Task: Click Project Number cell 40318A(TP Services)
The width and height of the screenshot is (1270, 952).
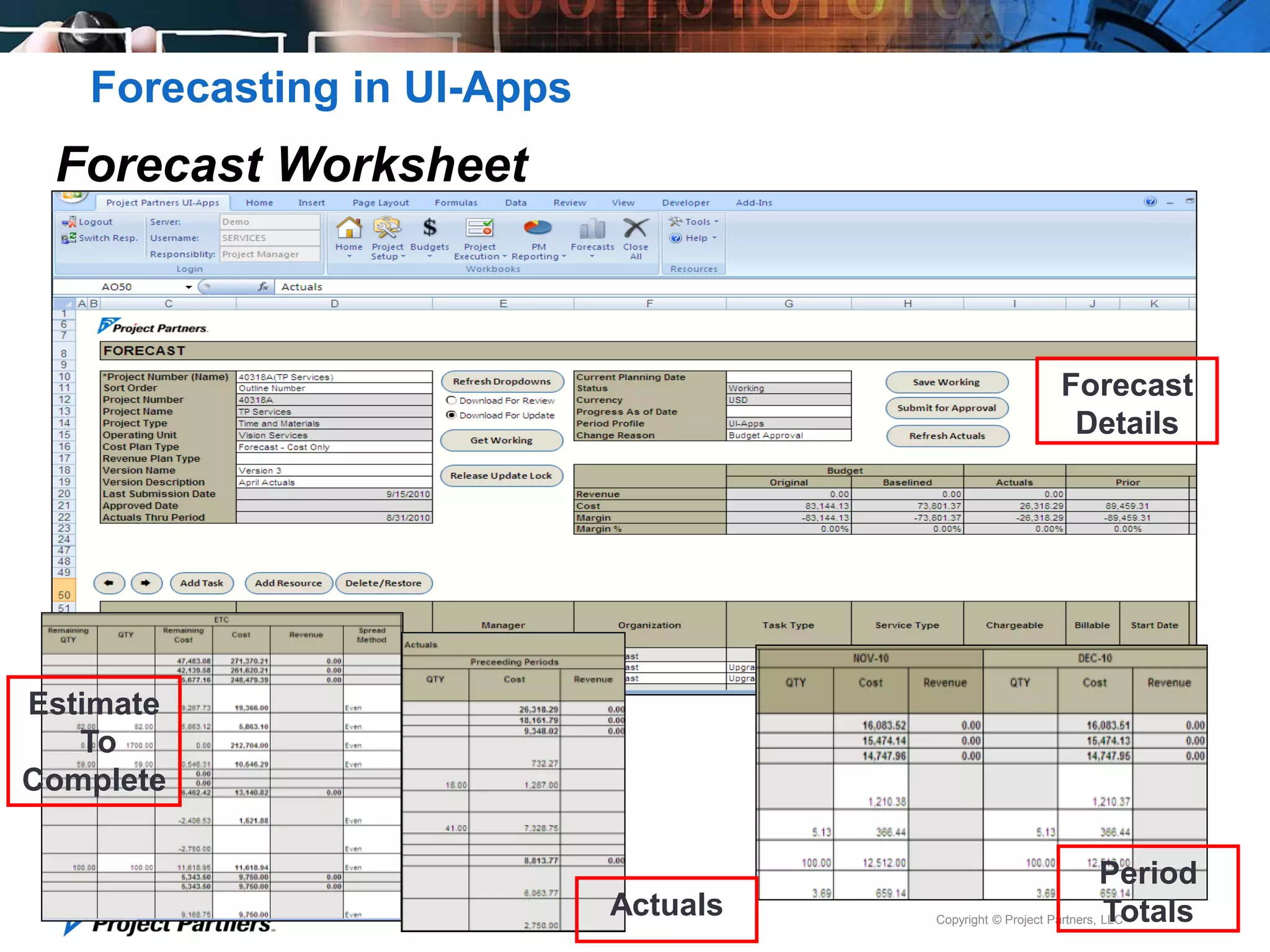Action: (334, 377)
